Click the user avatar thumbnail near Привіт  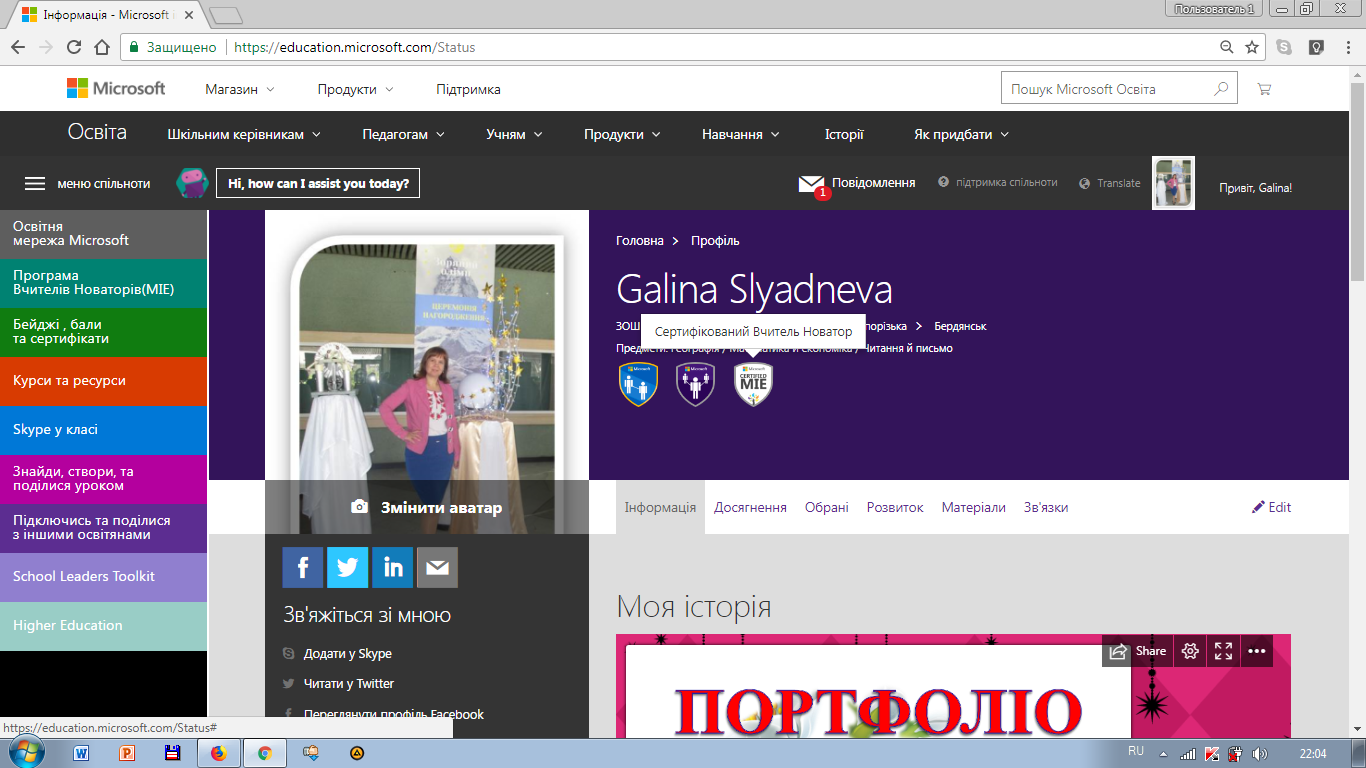[1174, 183]
